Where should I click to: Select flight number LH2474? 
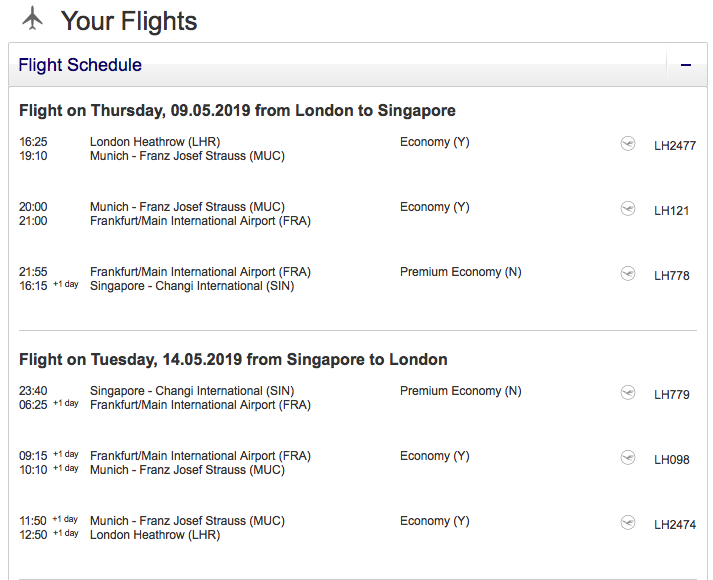click(674, 525)
